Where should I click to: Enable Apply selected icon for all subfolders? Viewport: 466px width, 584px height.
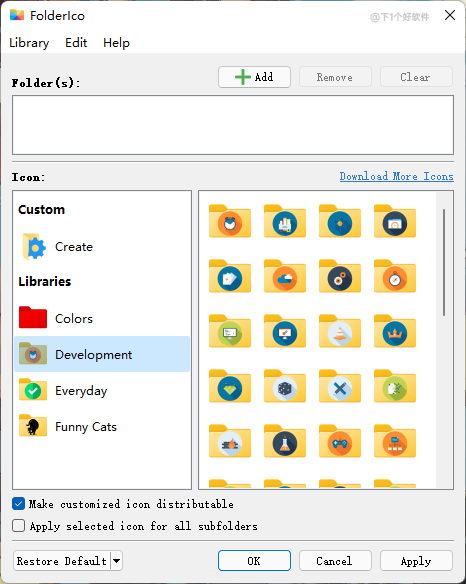click(19, 526)
